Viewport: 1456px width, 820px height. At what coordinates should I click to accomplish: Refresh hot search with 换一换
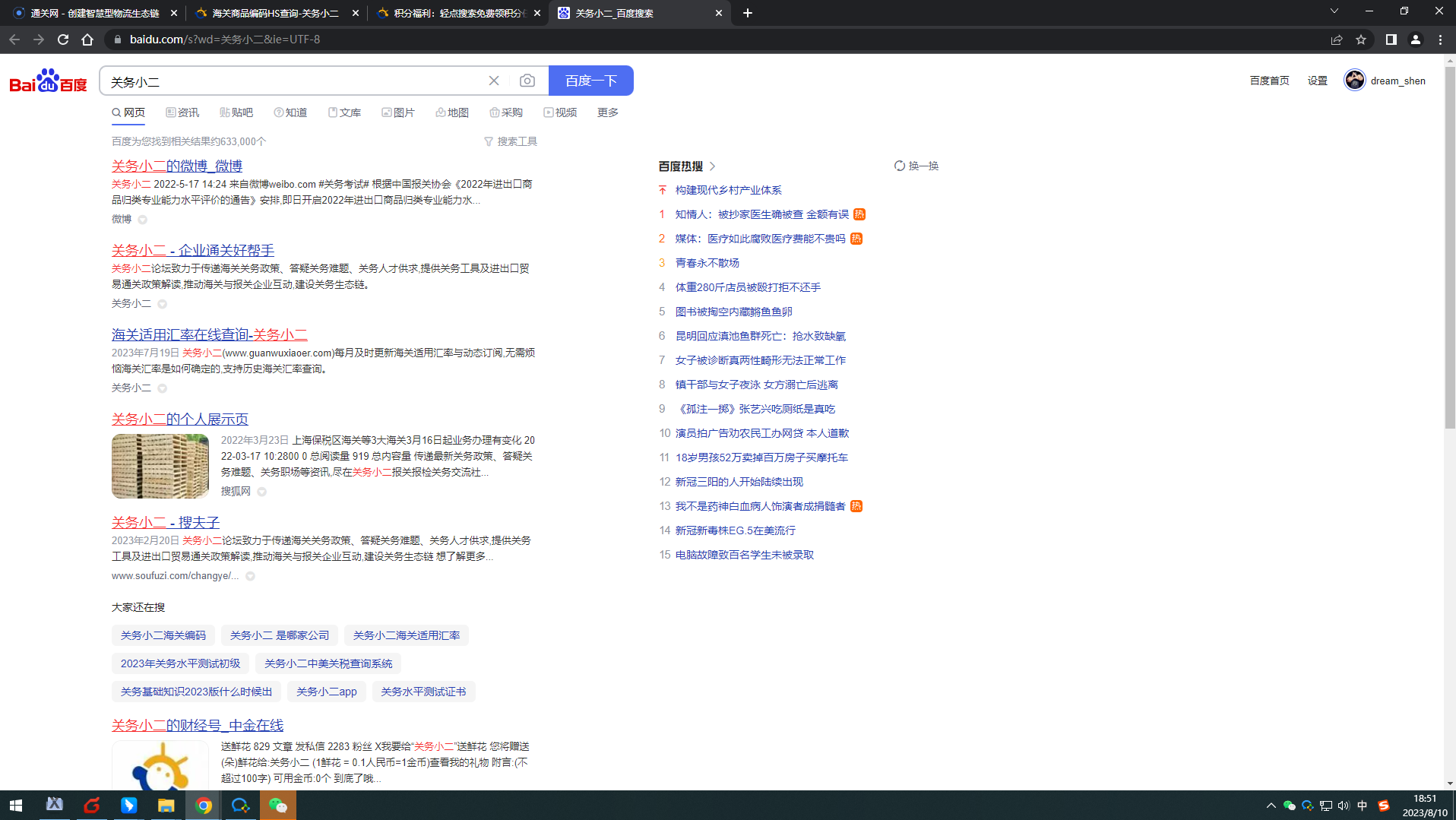[x=916, y=166]
